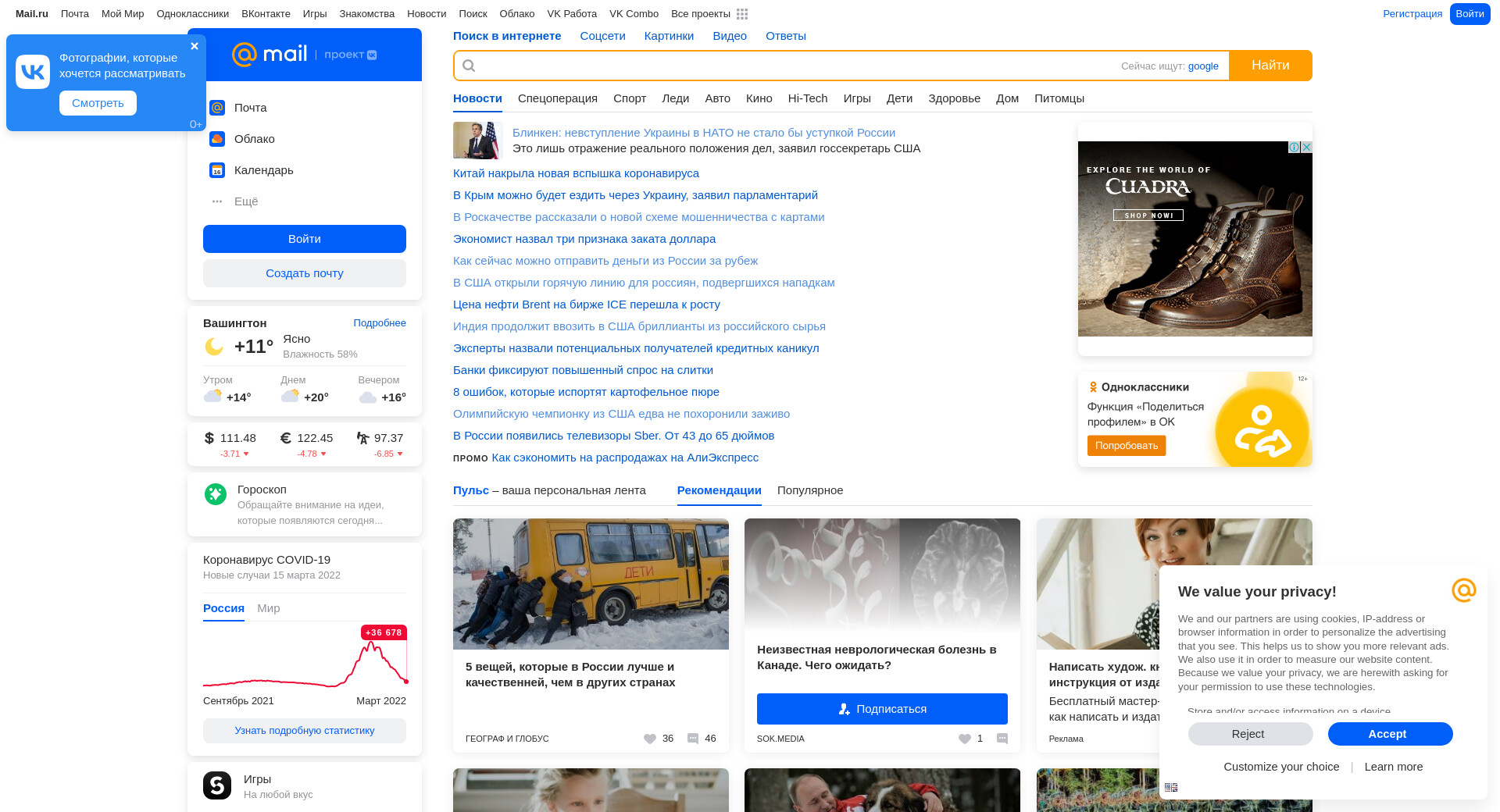Open the yellow school bus article thumbnail
This screenshot has height=812, width=1500.
click(x=591, y=584)
